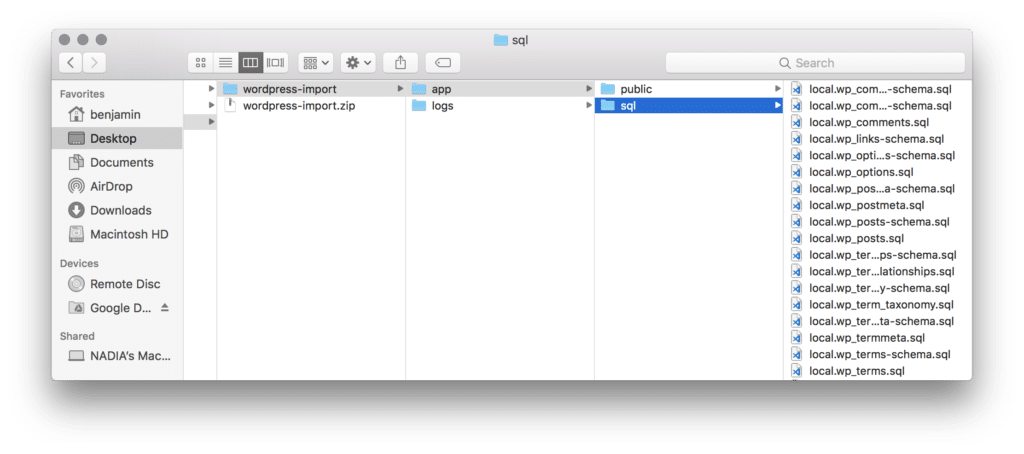Expand arrow next to logs folder
Screen dimensions: 1024x454
[589, 105]
